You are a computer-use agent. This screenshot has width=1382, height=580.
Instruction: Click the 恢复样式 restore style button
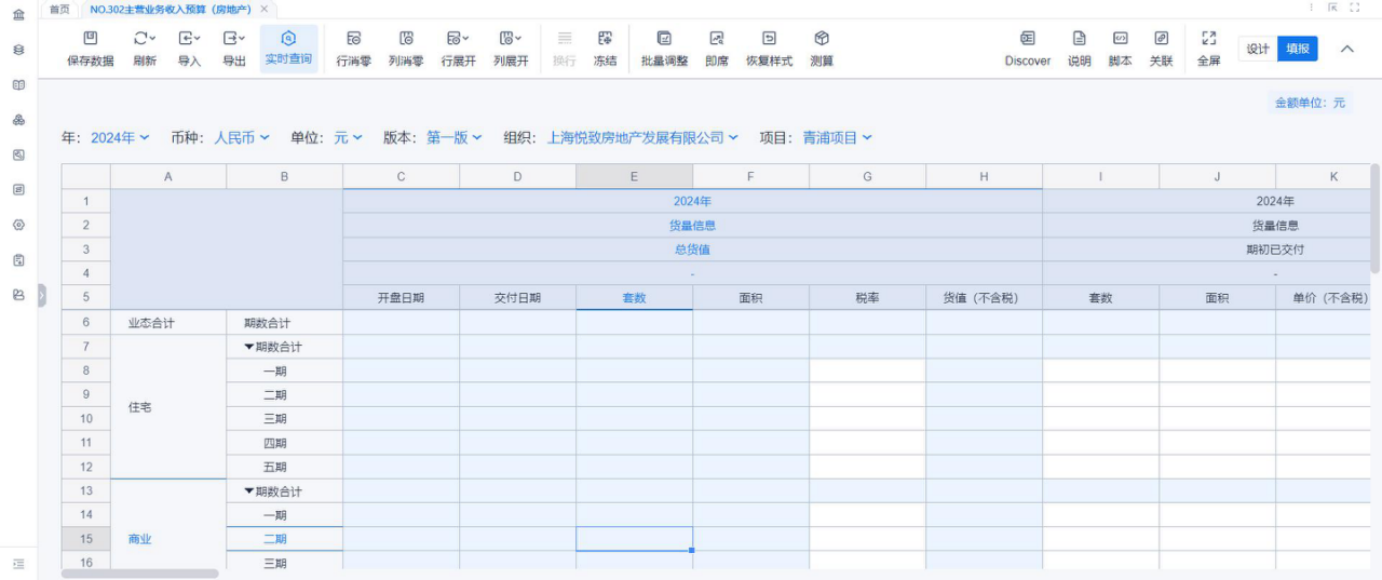pyautogui.click(x=769, y=40)
